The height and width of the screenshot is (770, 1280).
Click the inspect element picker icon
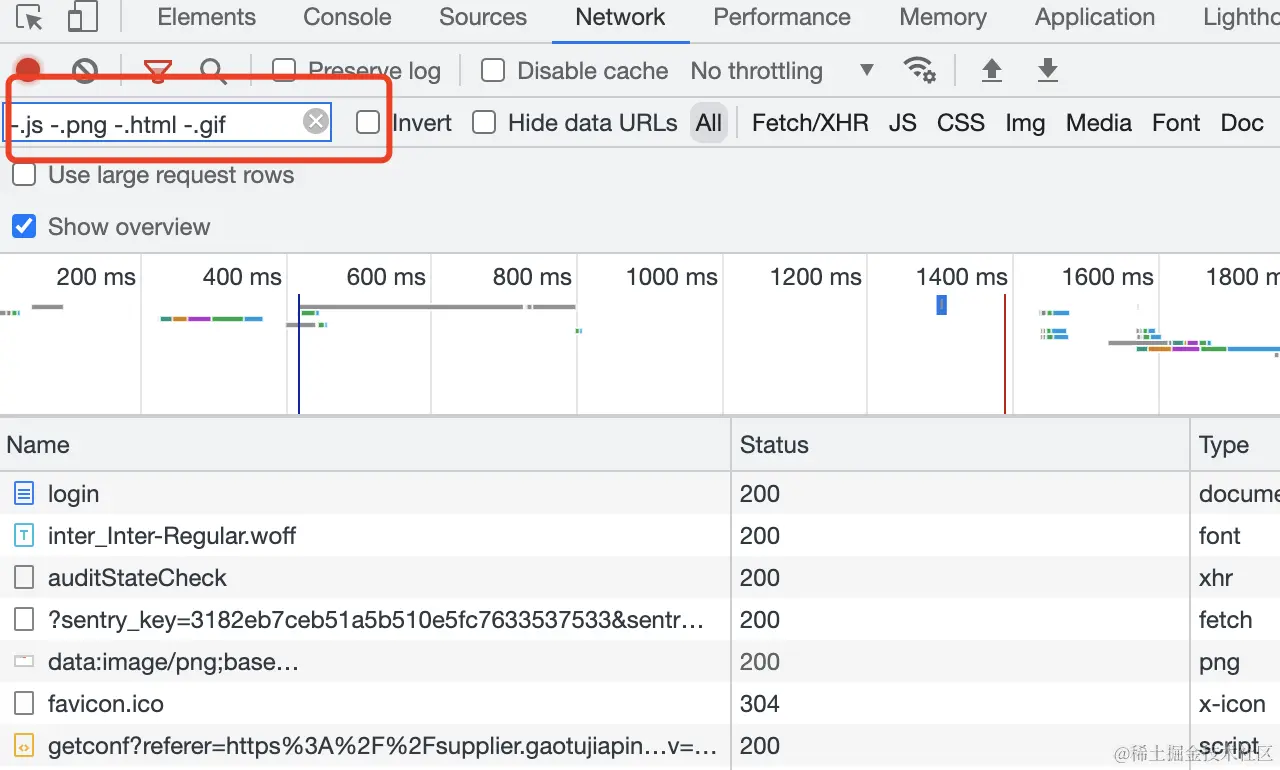coord(30,18)
